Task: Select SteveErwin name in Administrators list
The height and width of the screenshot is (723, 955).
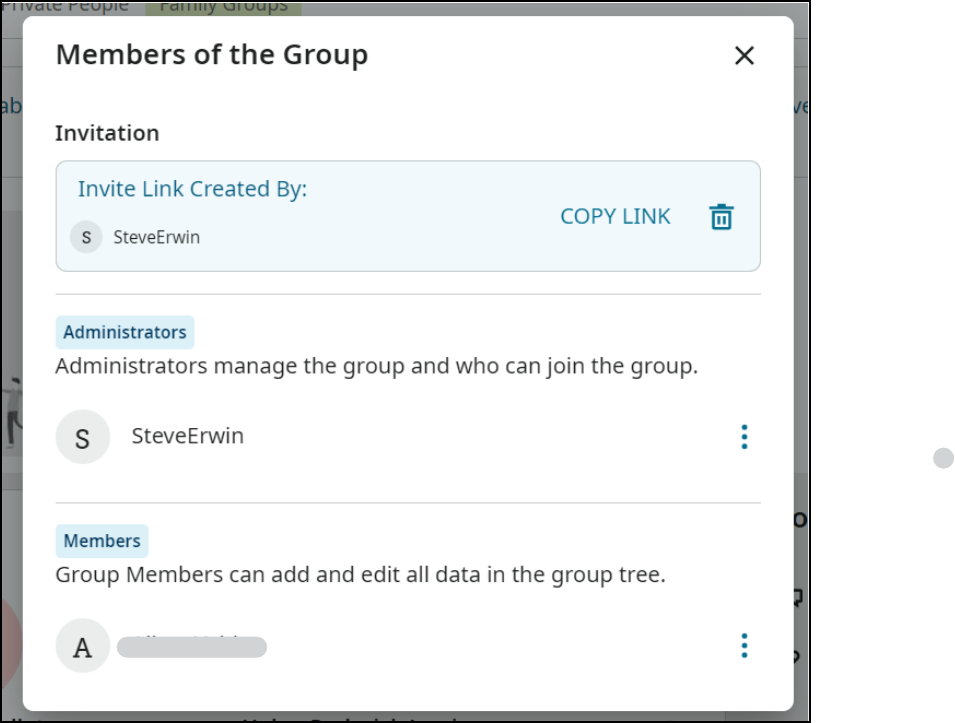Action: [x=187, y=436]
